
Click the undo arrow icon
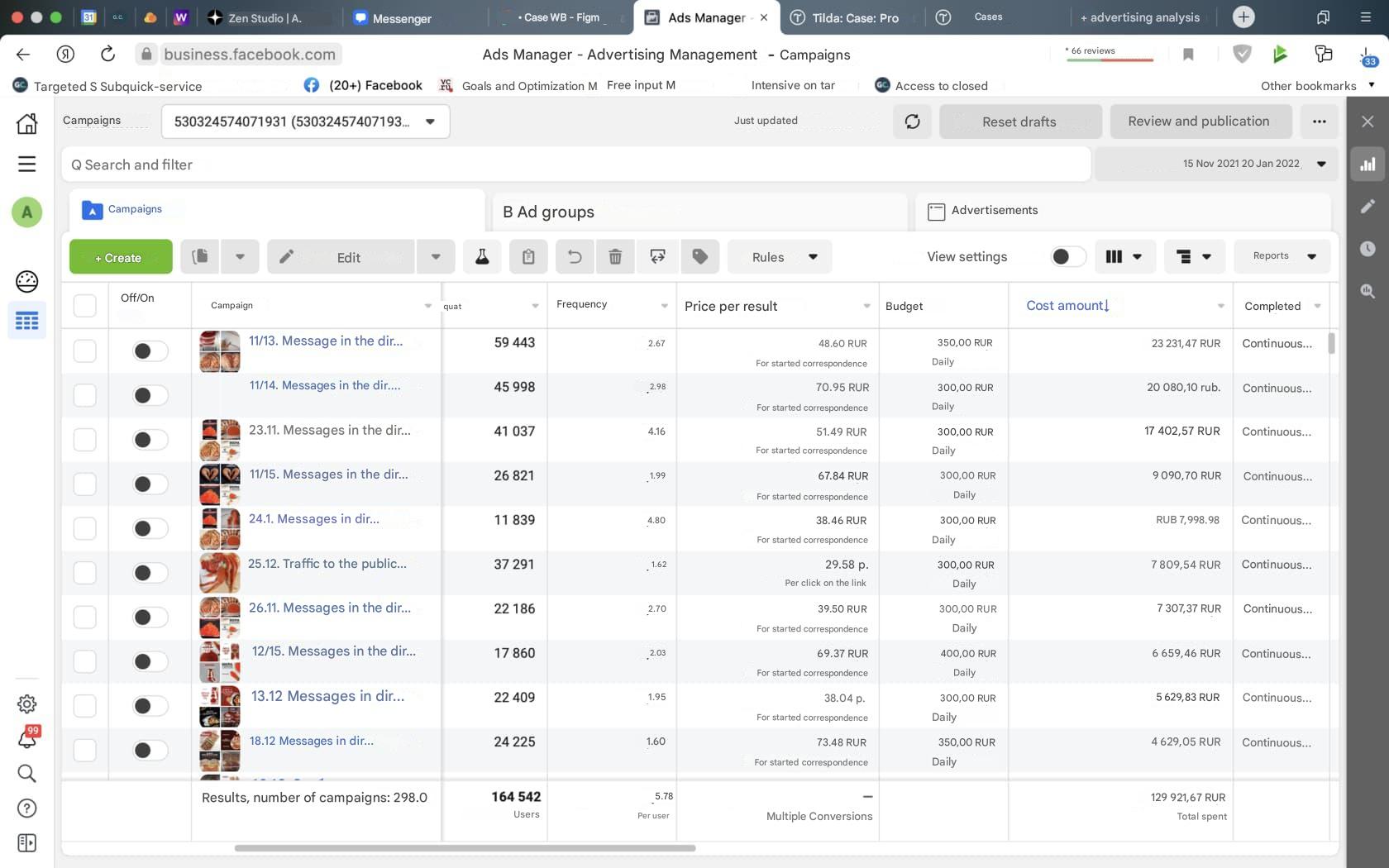pyautogui.click(x=575, y=257)
